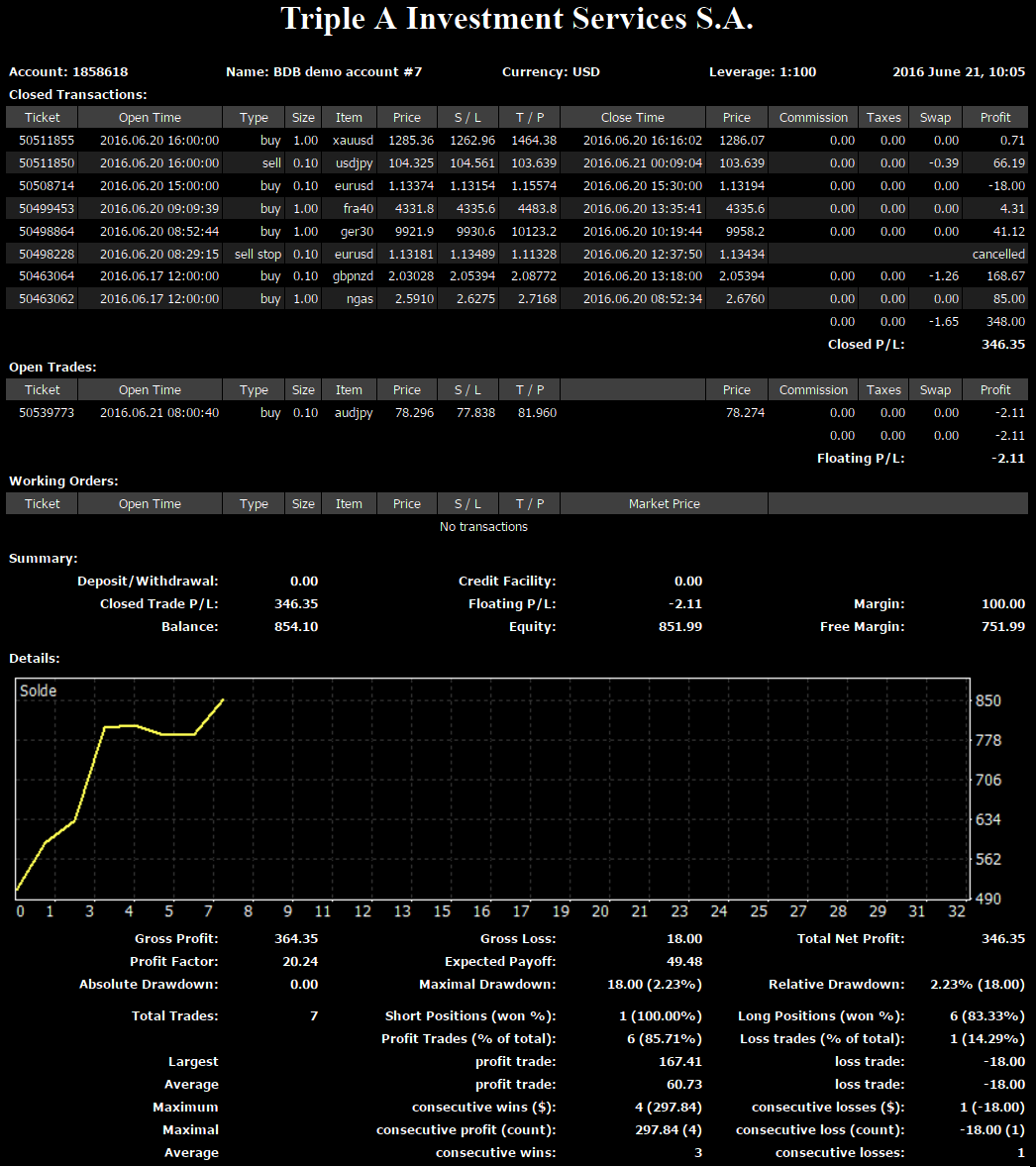Click the Margin value 100.00

1003,603
